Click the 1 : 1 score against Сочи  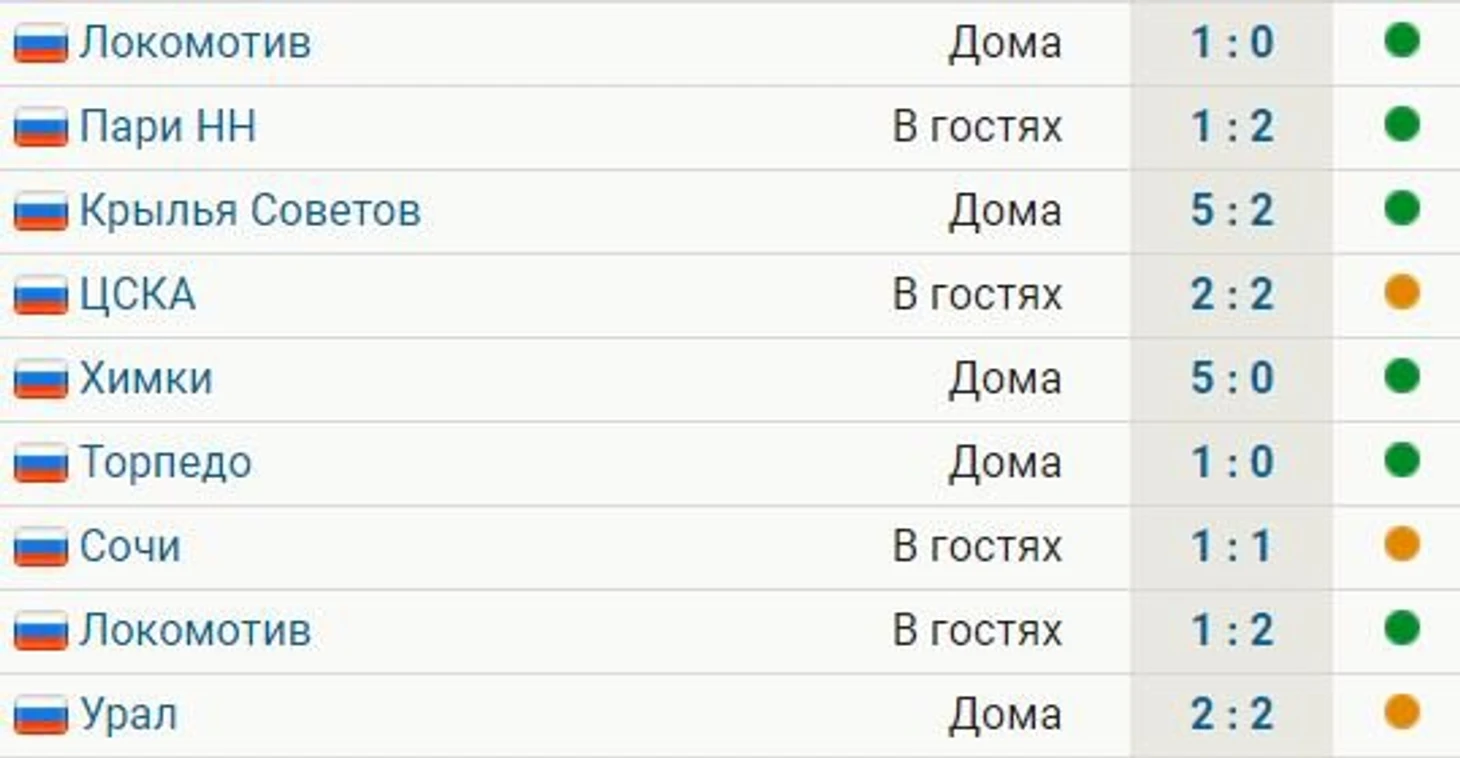click(1232, 547)
